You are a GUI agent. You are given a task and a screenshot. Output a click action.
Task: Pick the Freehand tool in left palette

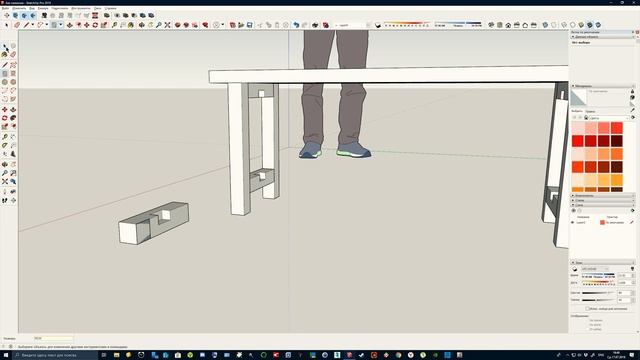(13, 65)
